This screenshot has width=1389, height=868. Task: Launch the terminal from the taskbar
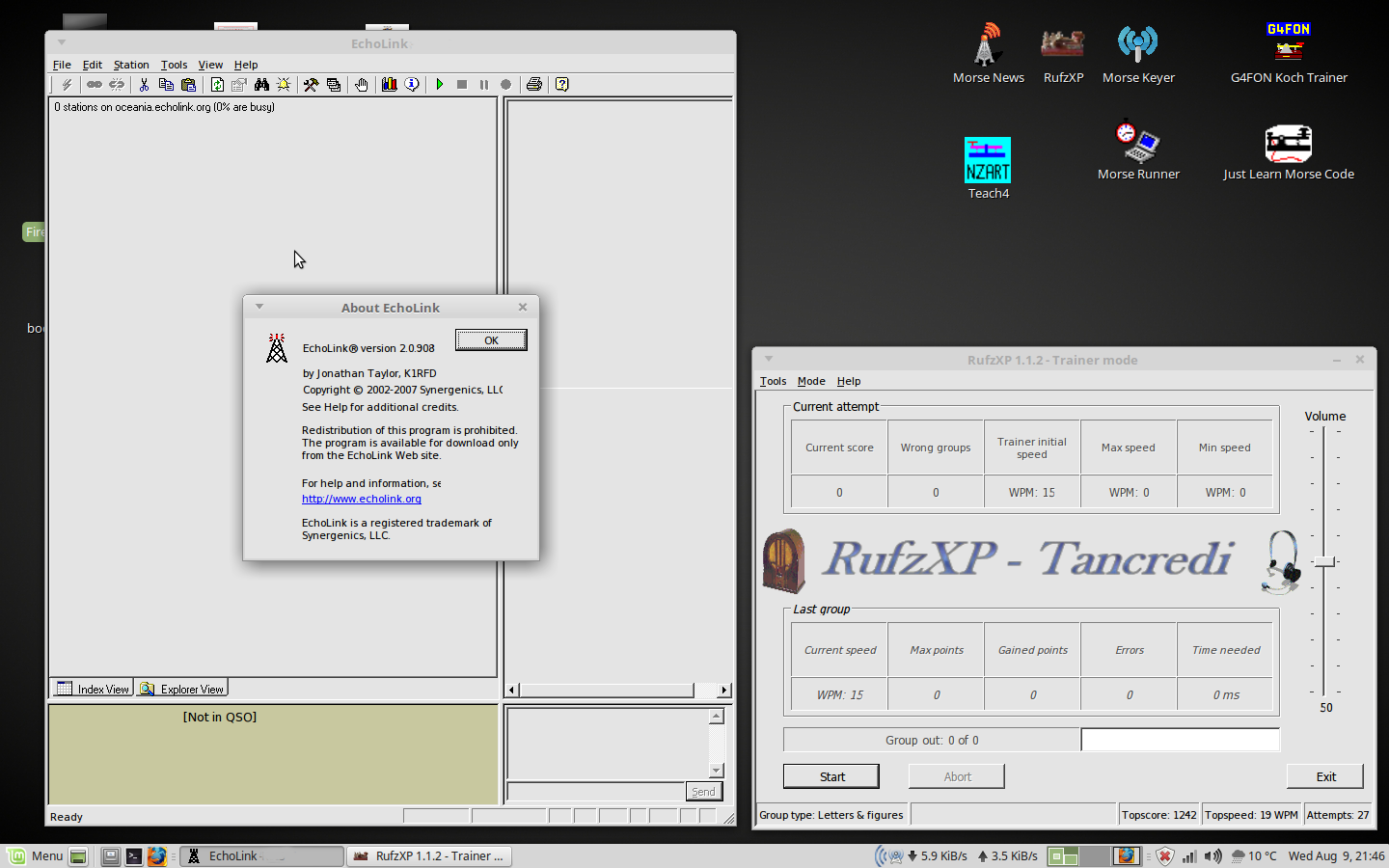[134, 855]
